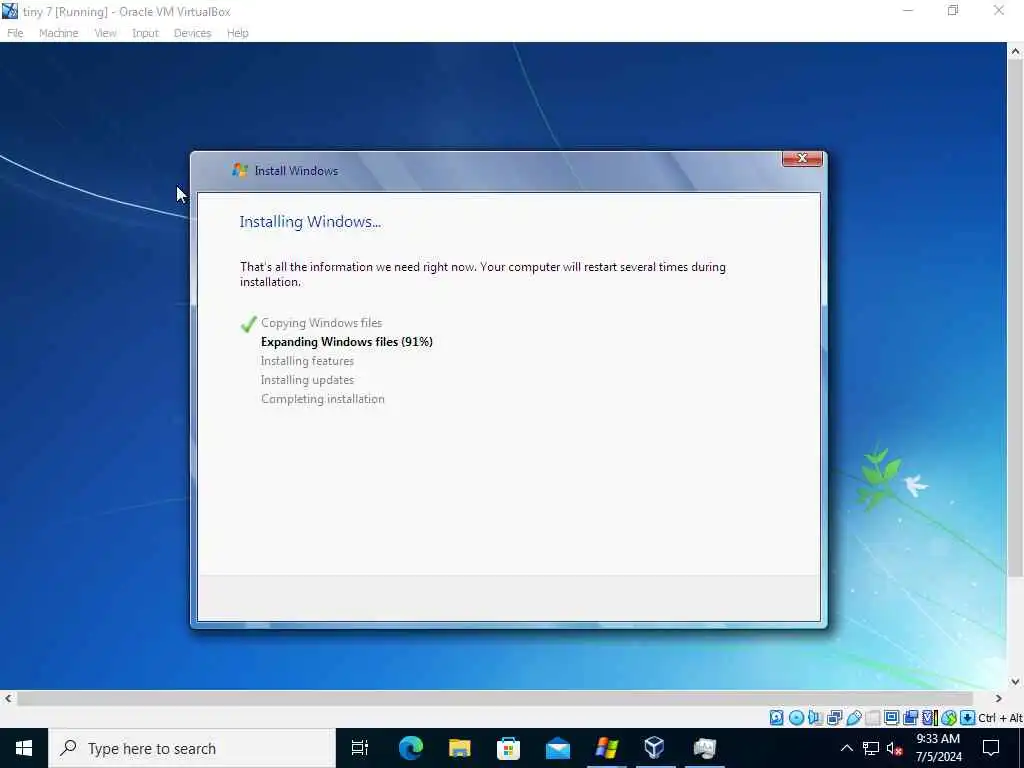This screenshot has height=768, width=1024.
Task: Open Task View from the taskbar
Action: [360, 748]
